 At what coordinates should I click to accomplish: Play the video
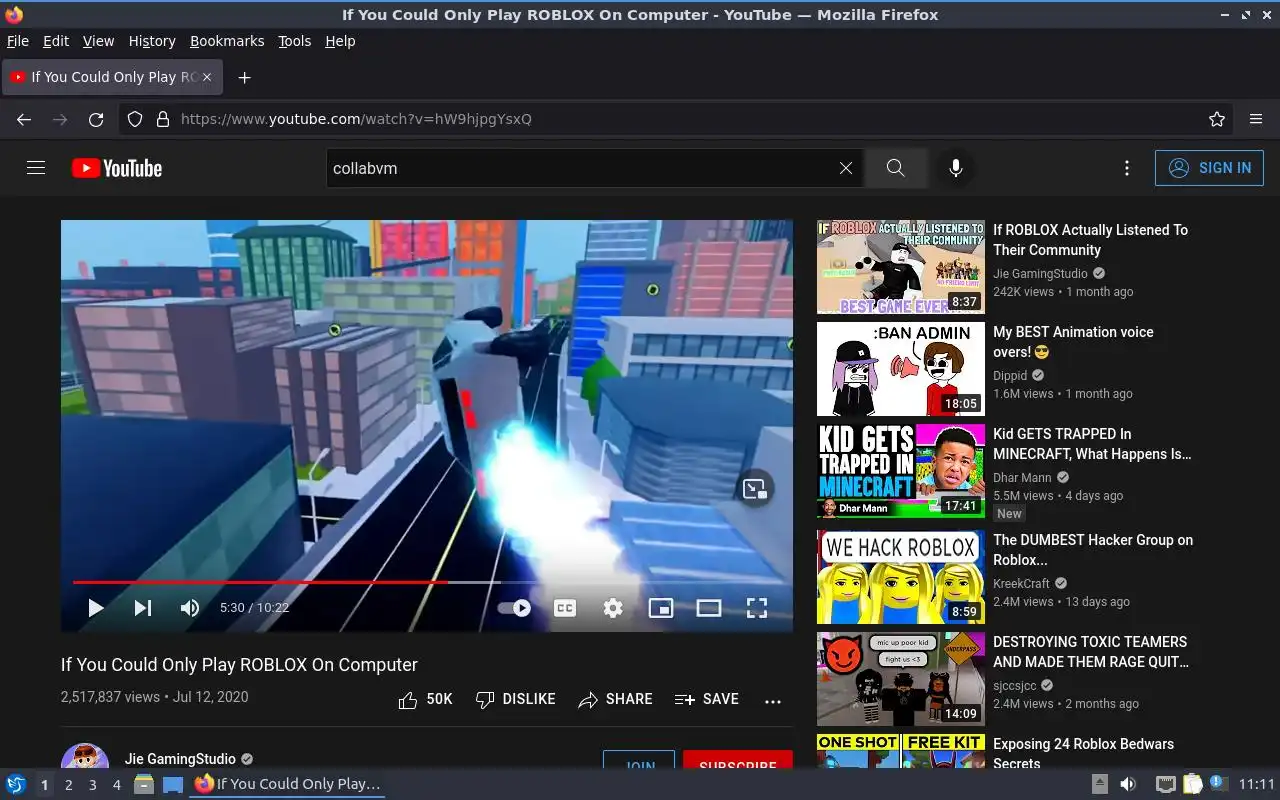pyautogui.click(x=95, y=607)
